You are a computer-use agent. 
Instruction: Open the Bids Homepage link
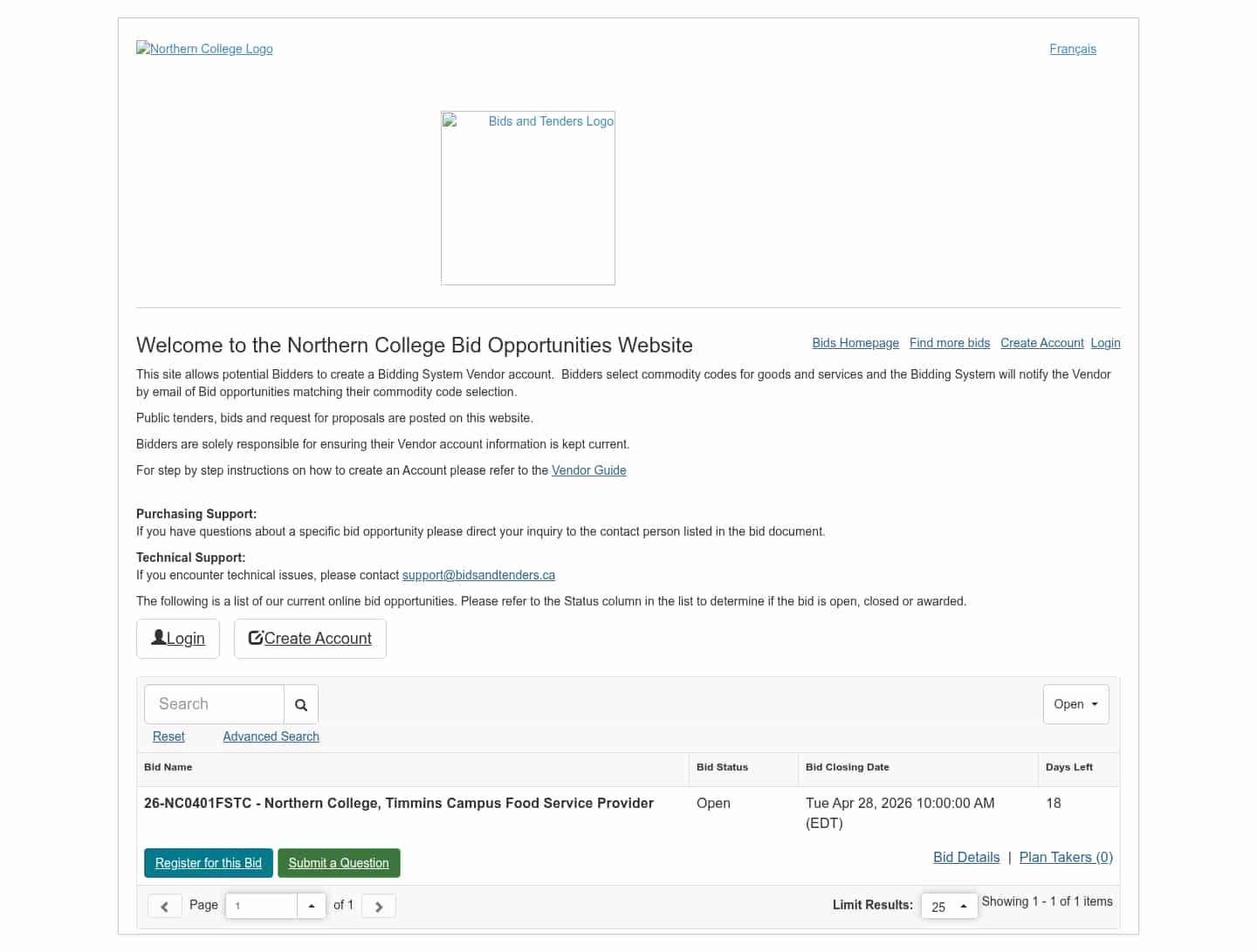coord(855,343)
